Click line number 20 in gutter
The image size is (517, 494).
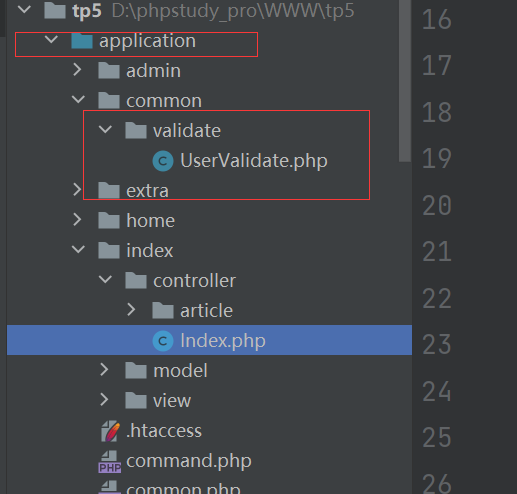tap(437, 205)
